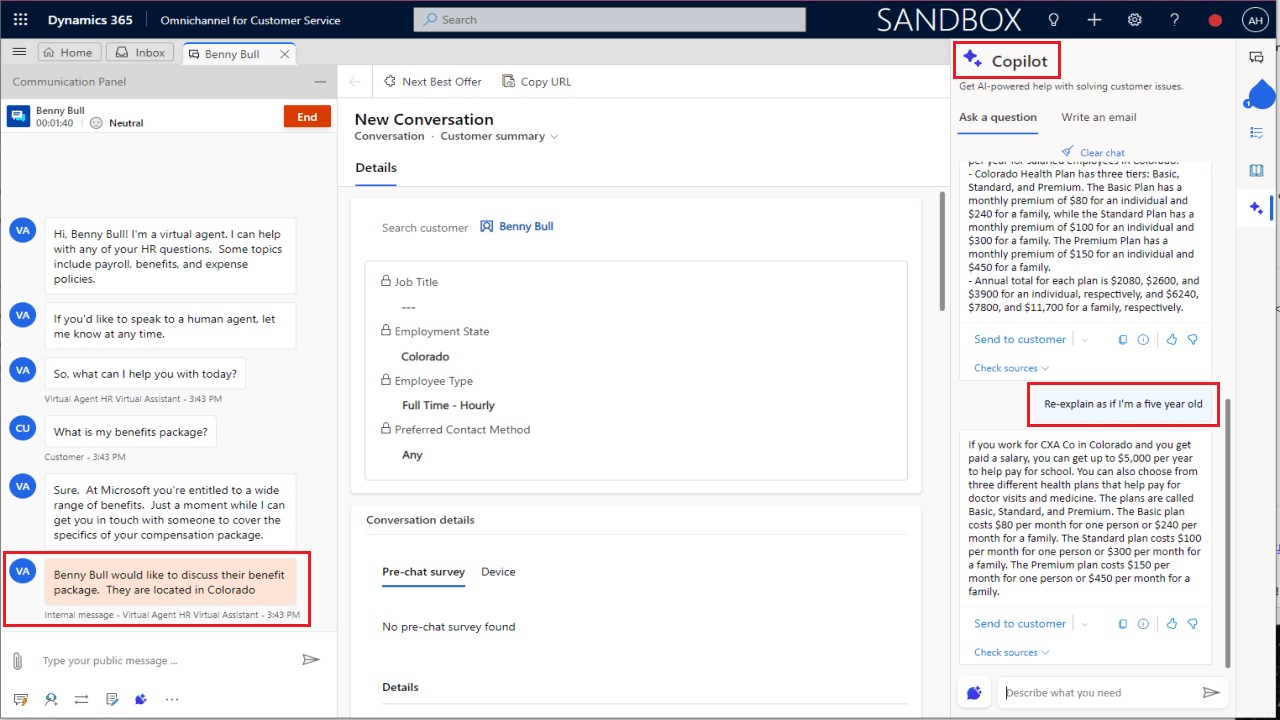Screen dimensions: 1280x720
Task: Select the Pre-chat survey tab
Action: pos(423,572)
